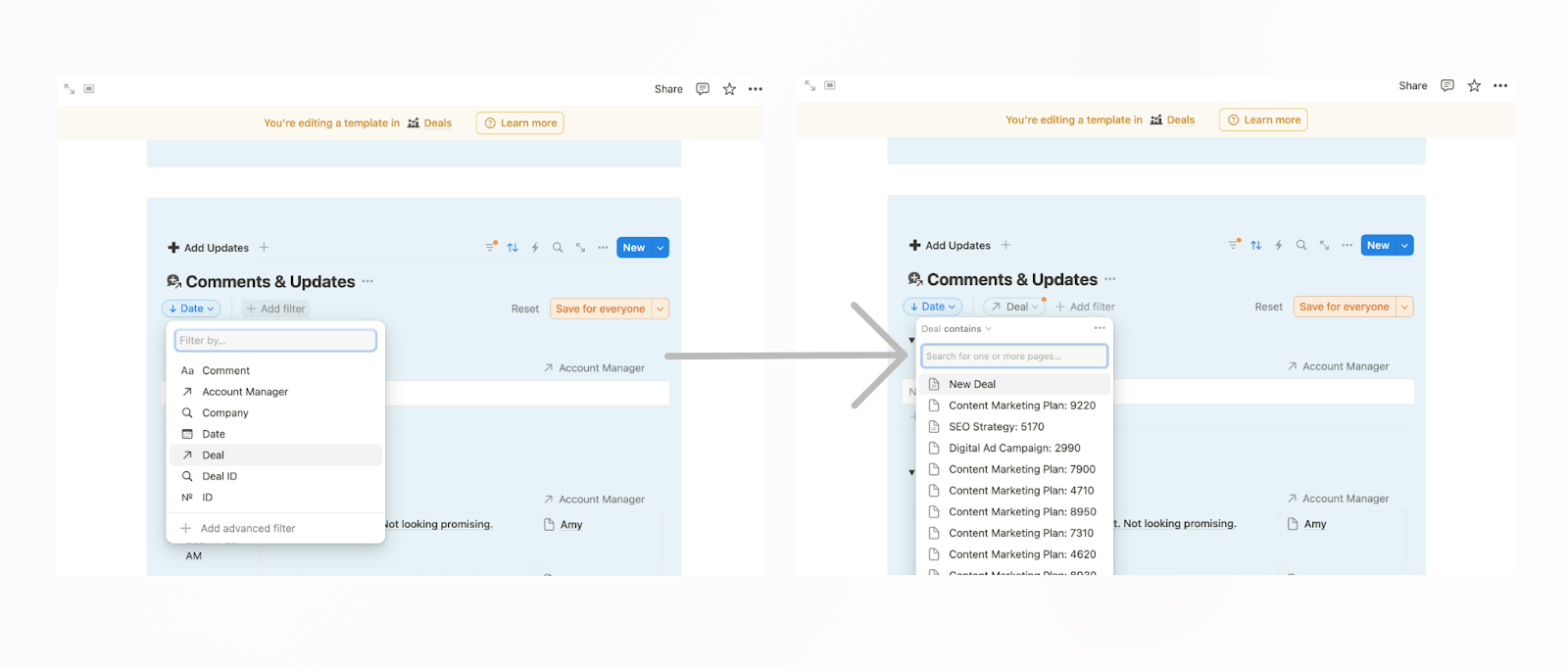Open the Deal filter chip dropdown
Image resolution: width=1568 pixels, height=670 pixels.
click(1014, 307)
